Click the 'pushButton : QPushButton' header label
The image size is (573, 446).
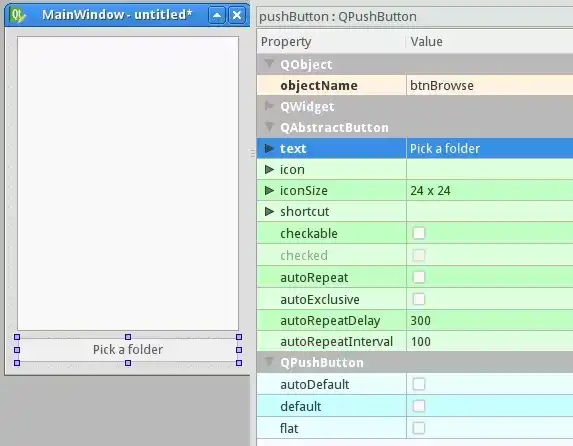tap(338, 16)
